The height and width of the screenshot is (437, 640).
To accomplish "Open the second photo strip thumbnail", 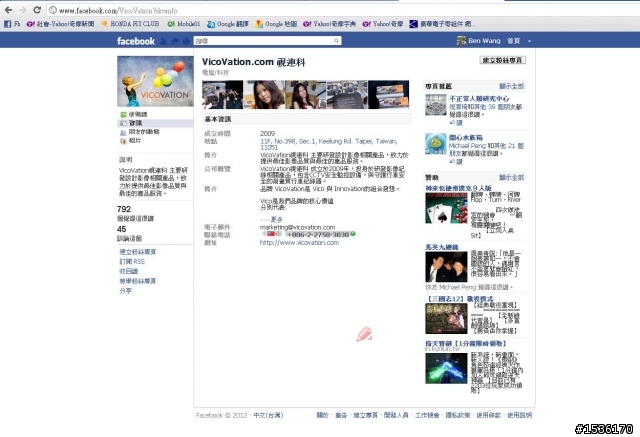I will [x=264, y=95].
